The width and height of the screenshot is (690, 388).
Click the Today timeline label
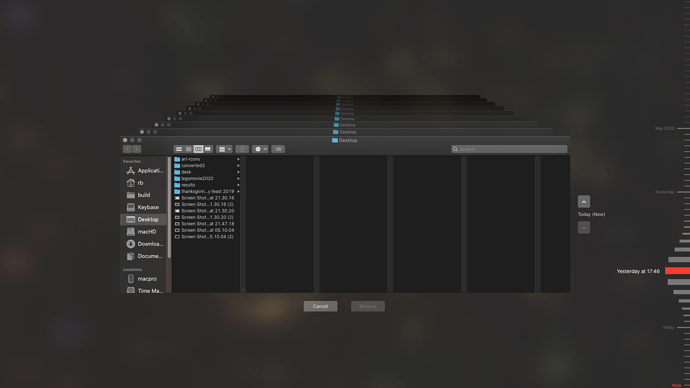click(668, 327)
